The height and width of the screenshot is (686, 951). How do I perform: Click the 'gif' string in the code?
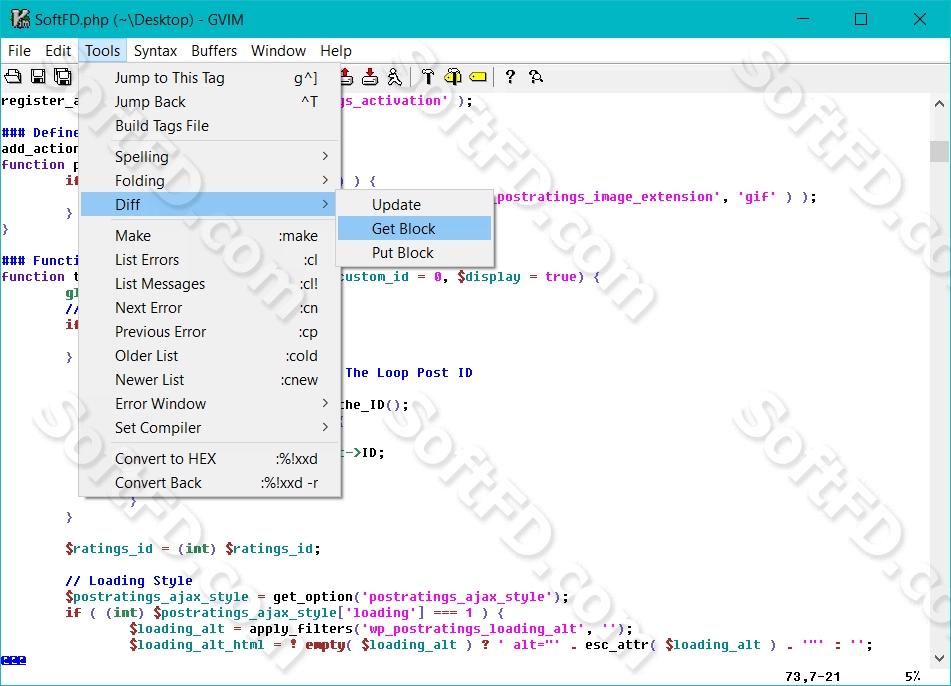point(757,197)
